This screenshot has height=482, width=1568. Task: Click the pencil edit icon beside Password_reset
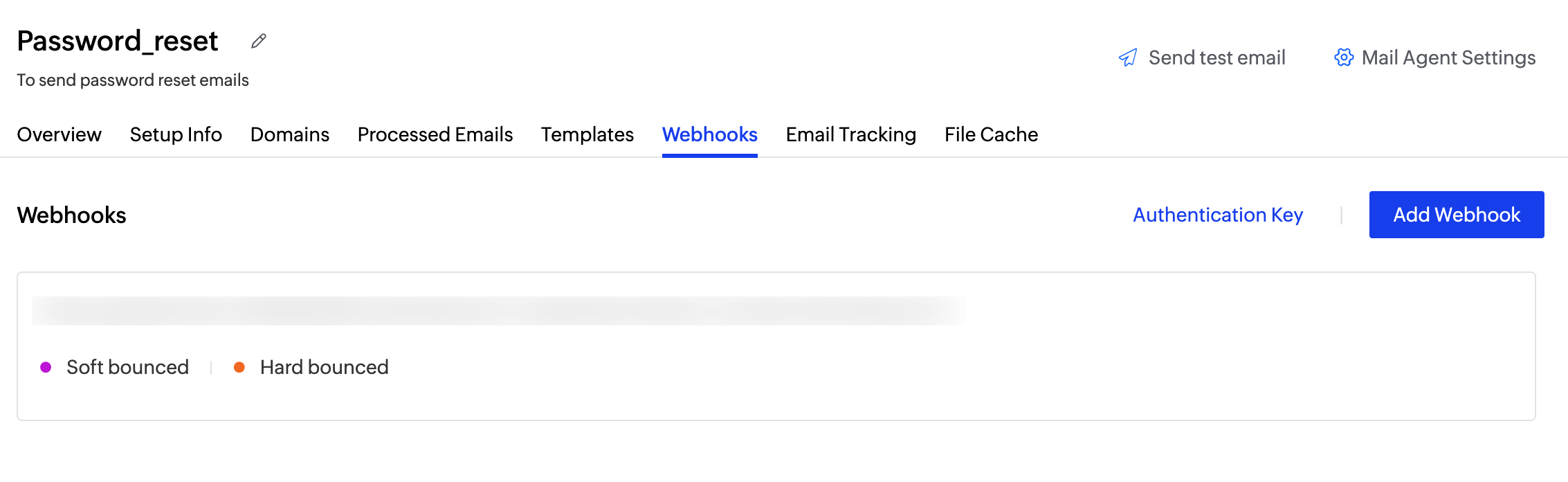(259, 42)
